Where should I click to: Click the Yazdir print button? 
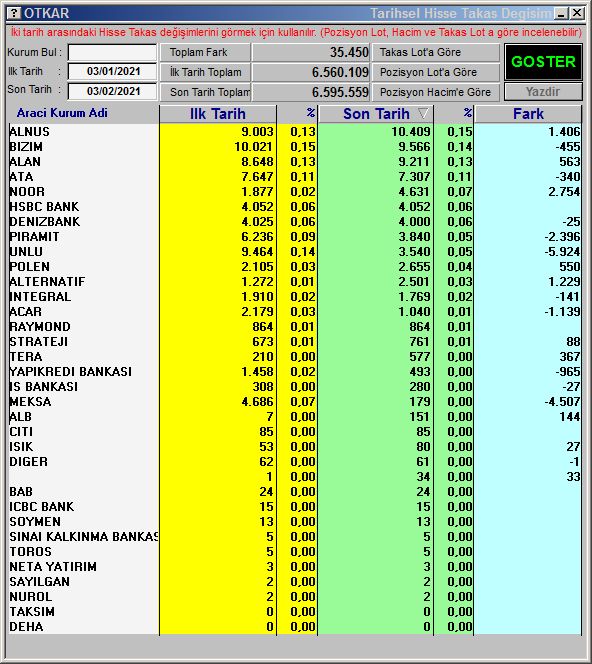543,92
